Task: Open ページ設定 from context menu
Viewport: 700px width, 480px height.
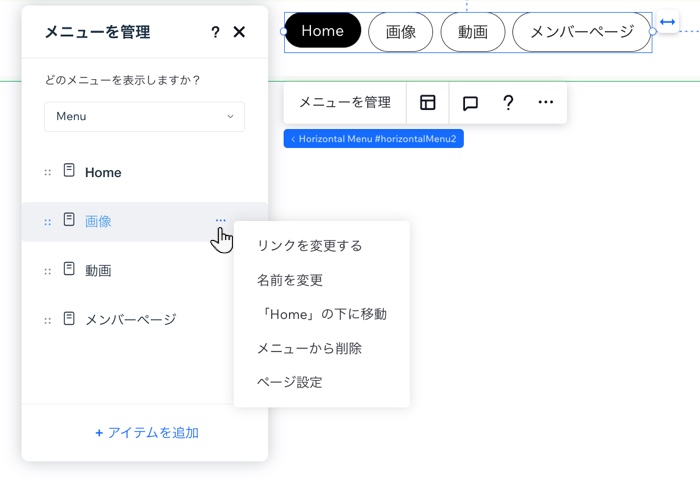Action: [x=290, y=382]
